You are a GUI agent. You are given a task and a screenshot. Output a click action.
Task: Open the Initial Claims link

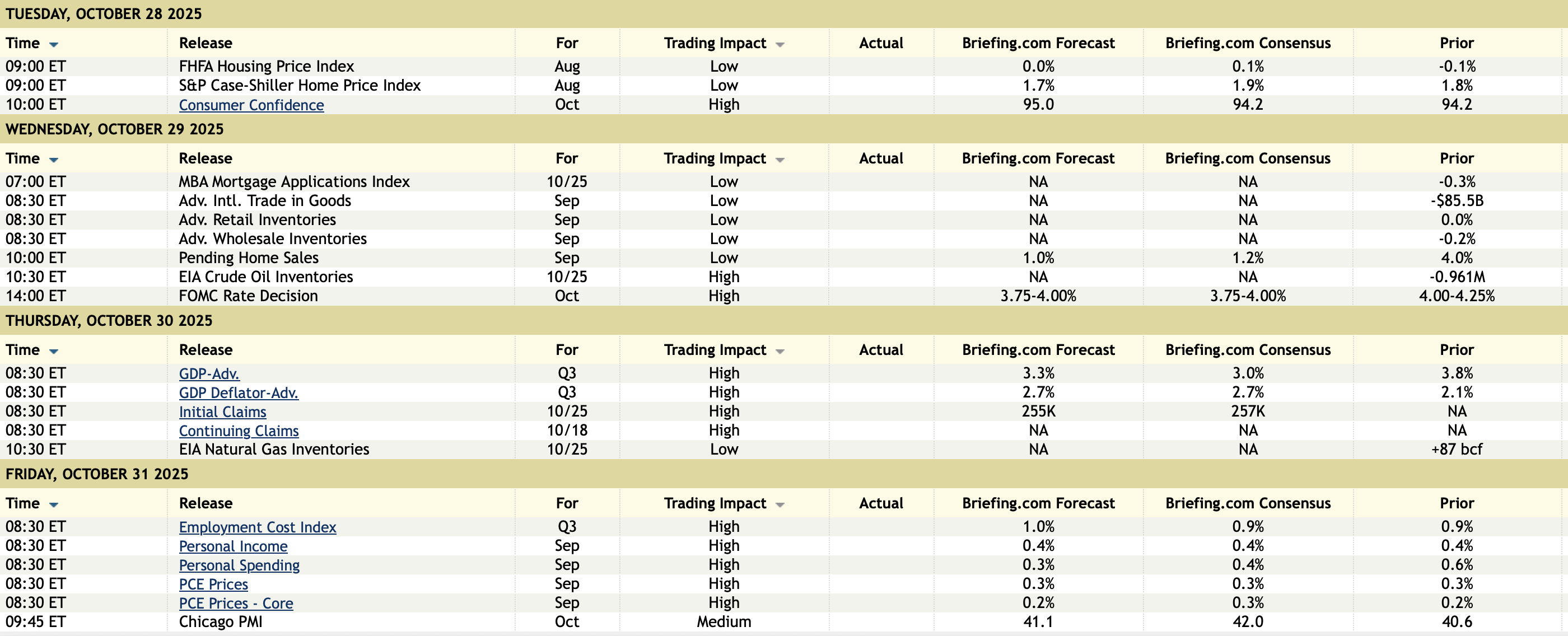[x=222, y=411]
